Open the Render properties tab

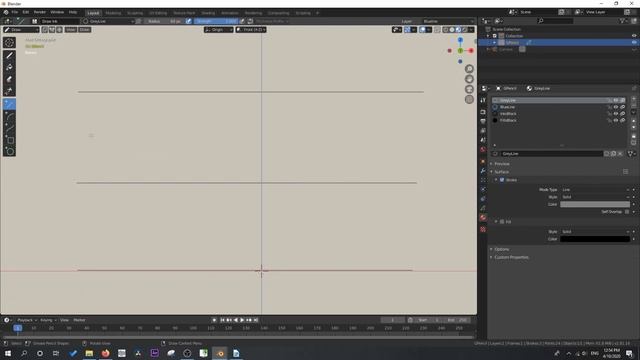point(483,112)
